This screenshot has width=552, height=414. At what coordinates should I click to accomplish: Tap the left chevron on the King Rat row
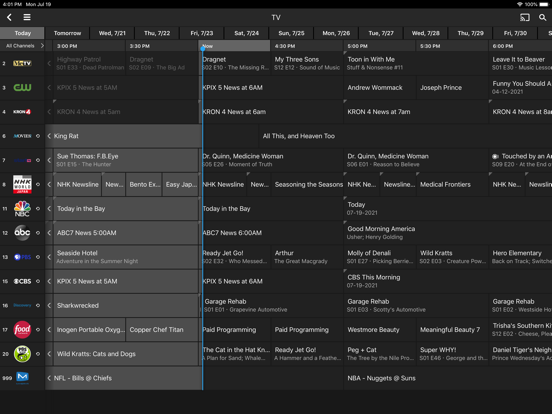[x=49, y=136]
